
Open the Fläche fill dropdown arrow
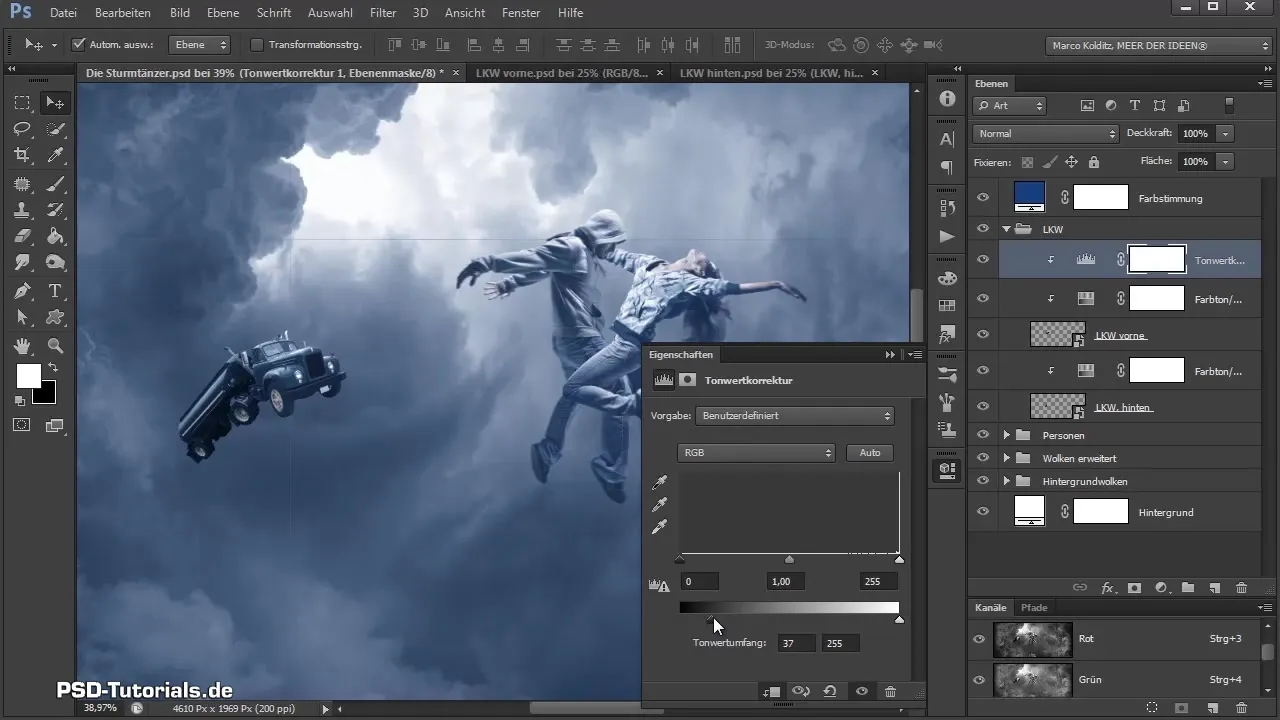[x=1225, y=161]
